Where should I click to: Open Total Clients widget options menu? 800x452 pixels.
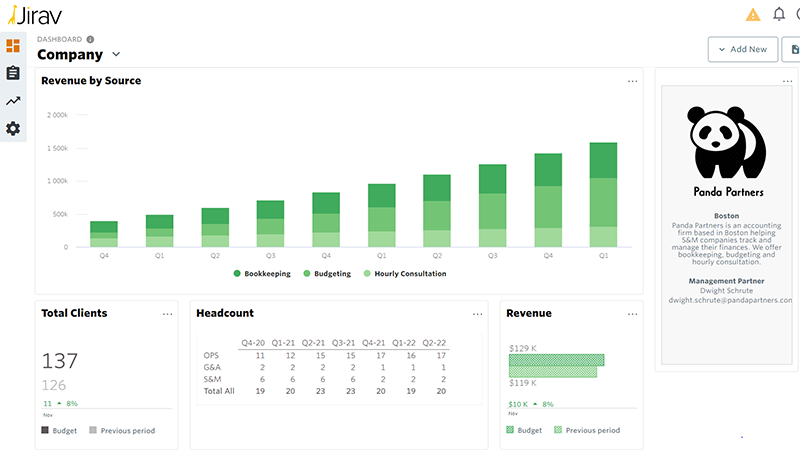[x=167, y=314]
